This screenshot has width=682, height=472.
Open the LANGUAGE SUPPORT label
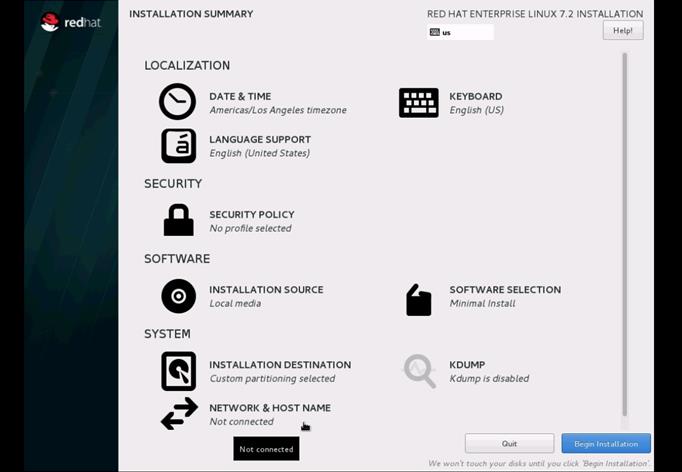click(x=260, y=140)
